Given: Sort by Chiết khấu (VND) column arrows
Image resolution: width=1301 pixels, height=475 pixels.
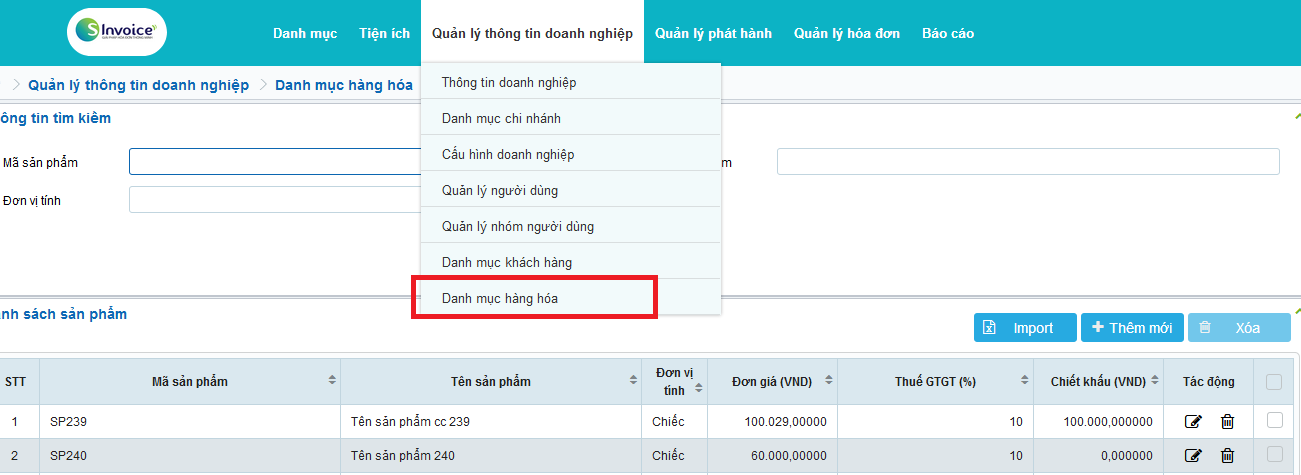Looking at the screenshot, I should click(1156, 381).
